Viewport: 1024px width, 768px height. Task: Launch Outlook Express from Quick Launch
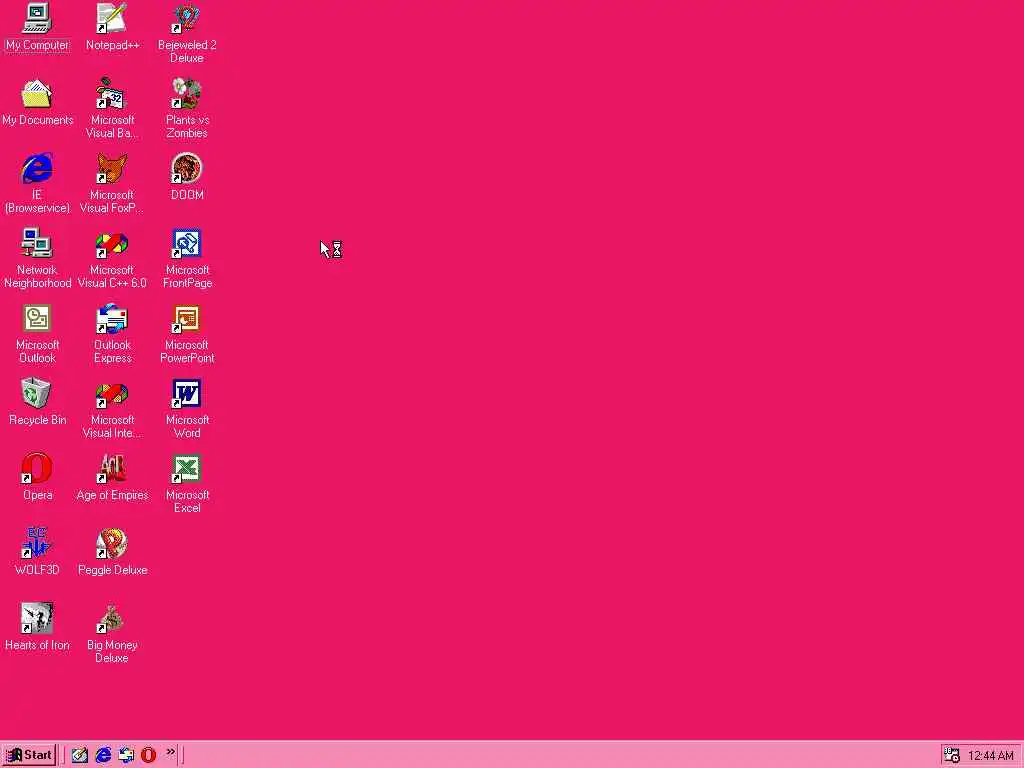tap(126, 755)
